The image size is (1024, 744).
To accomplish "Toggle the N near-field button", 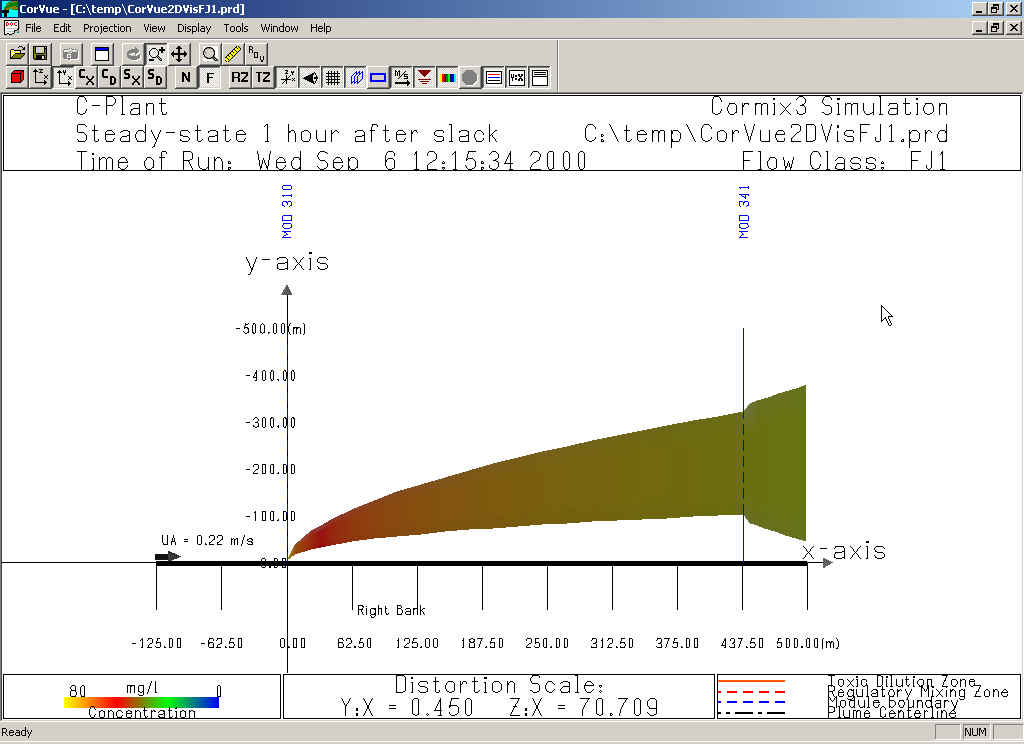I will click(x=186, y=77).
